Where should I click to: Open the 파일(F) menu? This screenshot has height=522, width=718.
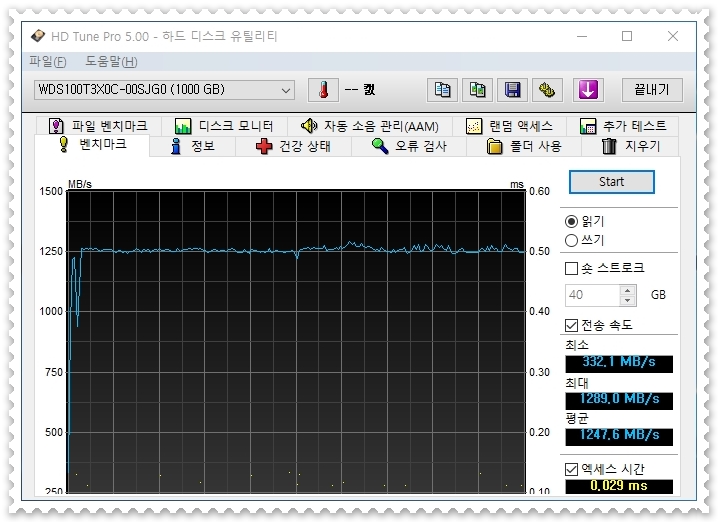click(x=48, y=61)
